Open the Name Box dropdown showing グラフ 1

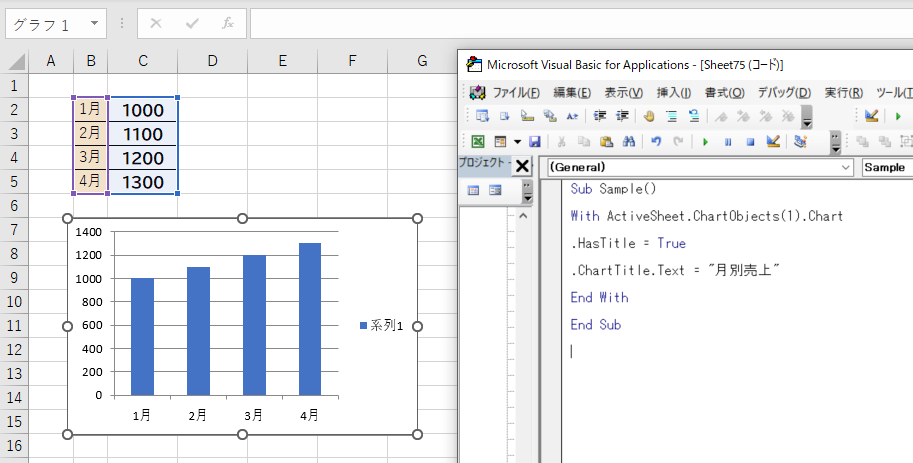[94, 23]
